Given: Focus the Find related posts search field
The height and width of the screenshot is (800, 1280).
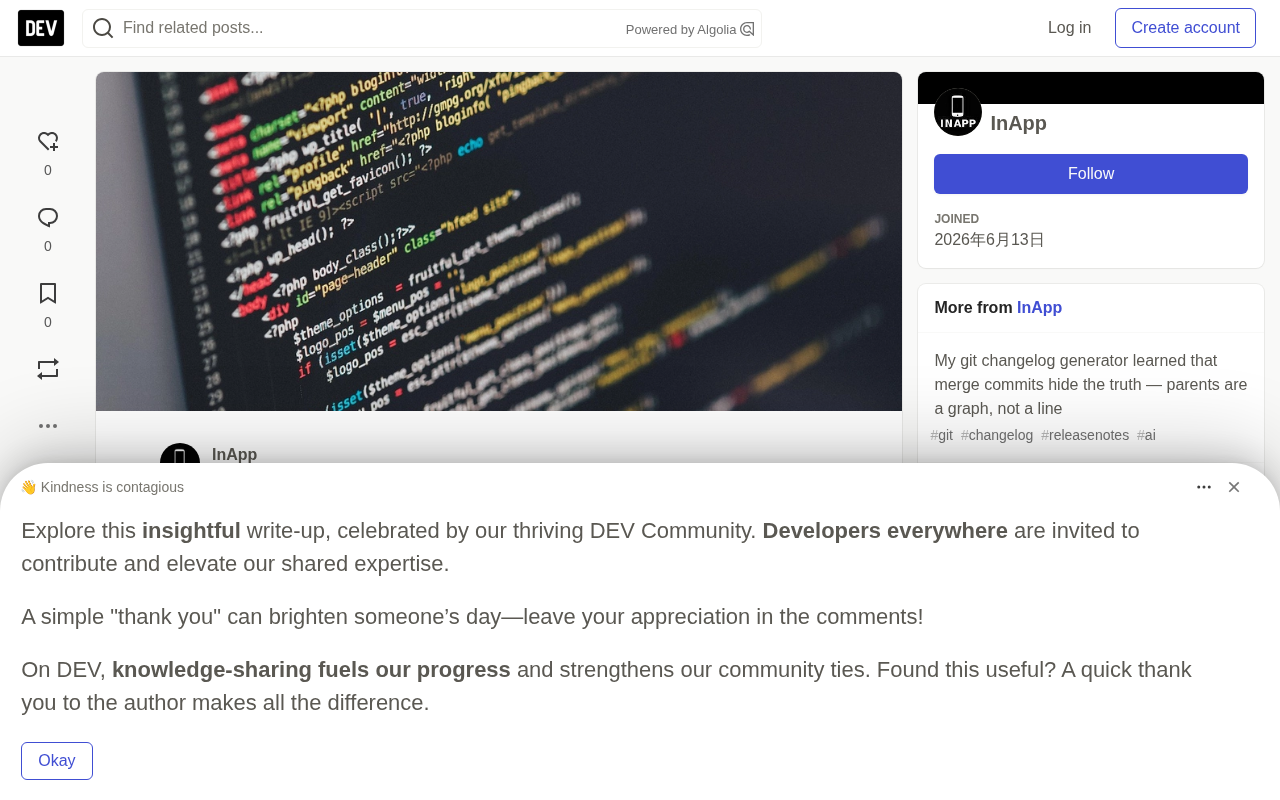Looking at the screenshot, I should tap(370, 28).
